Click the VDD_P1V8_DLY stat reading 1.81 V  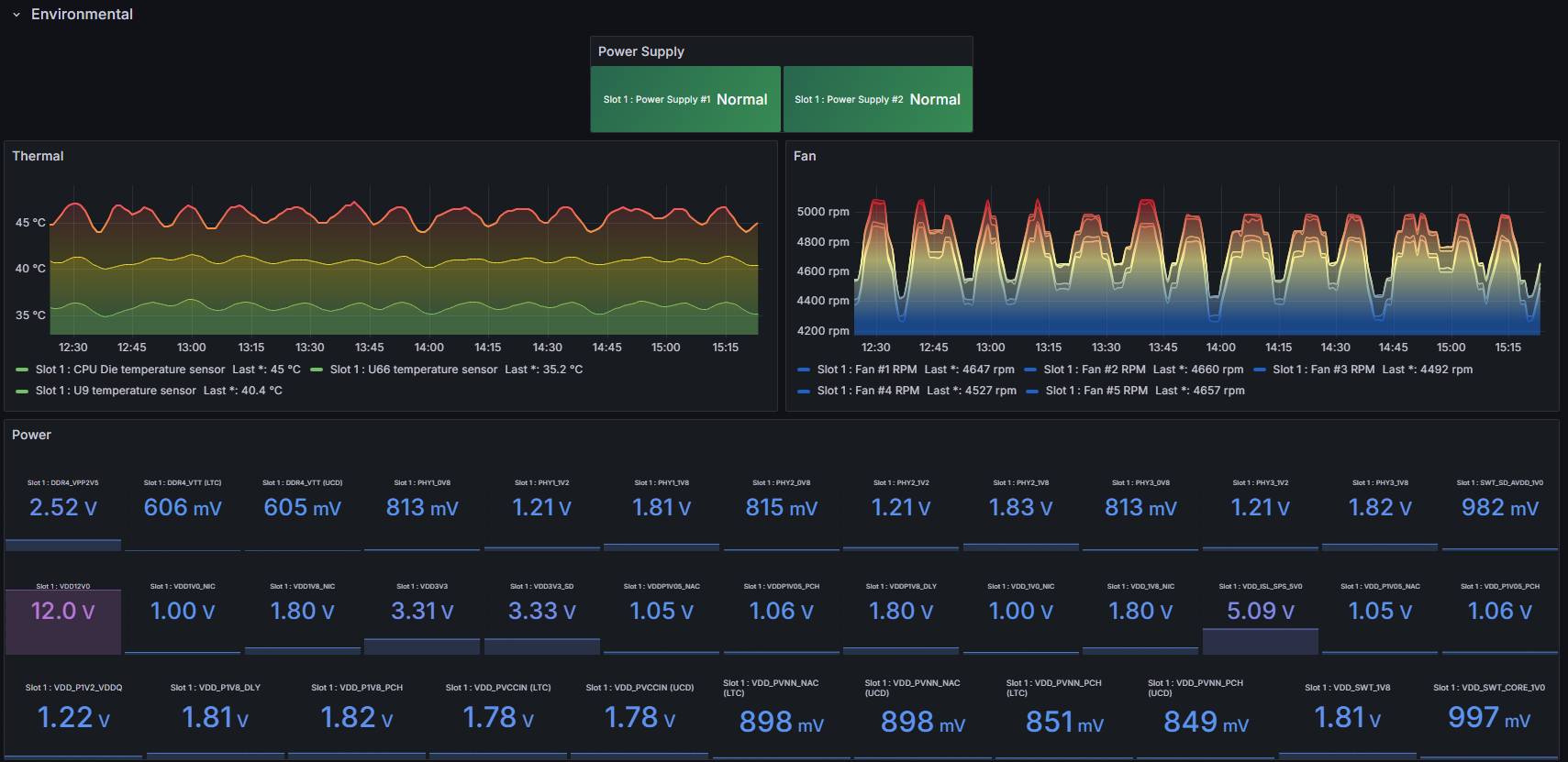coord(216,717)
